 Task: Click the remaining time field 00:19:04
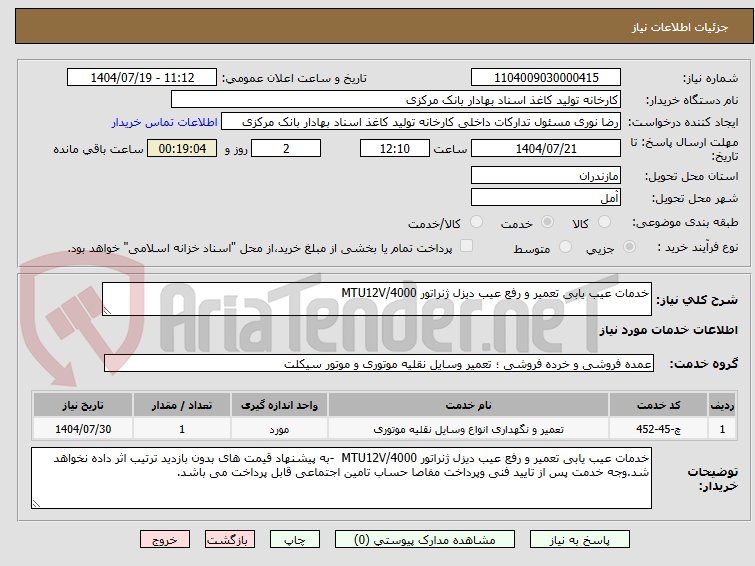click(182, 148)
